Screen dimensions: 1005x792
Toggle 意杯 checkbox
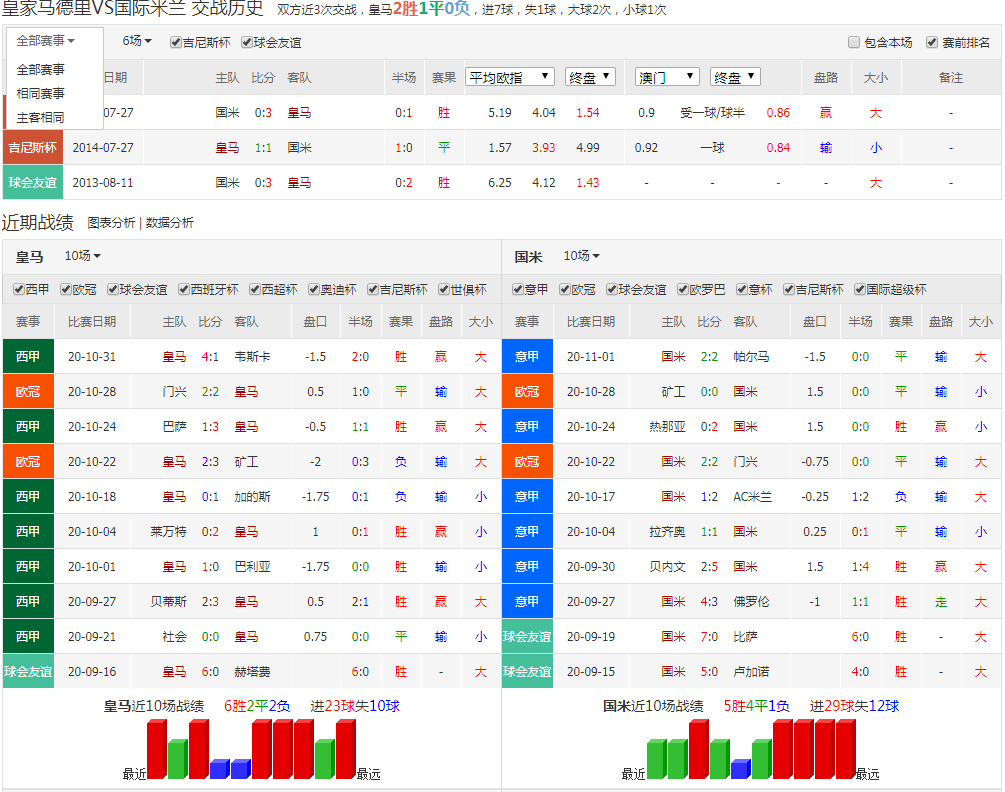[x=742, y=290]
